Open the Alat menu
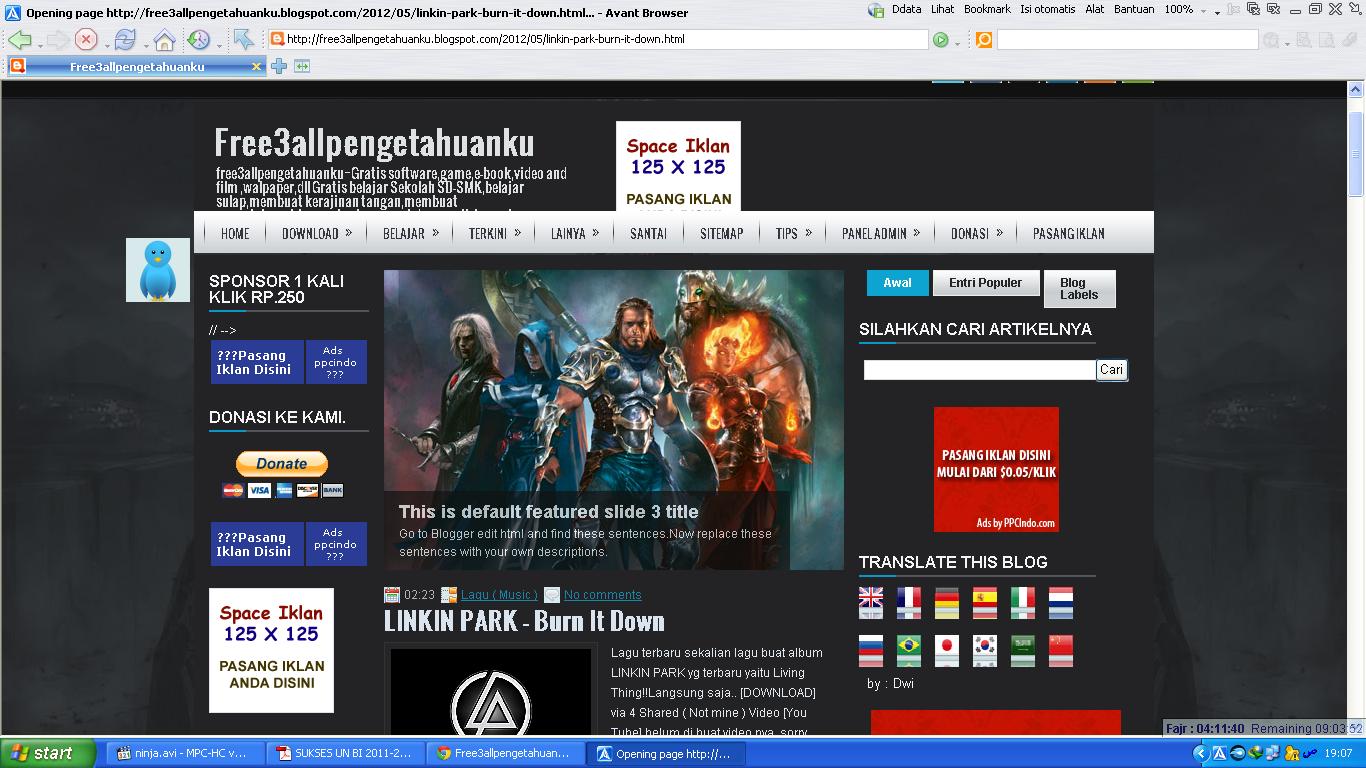Screen dimensions: 1366x768 tap(1095, 9)
